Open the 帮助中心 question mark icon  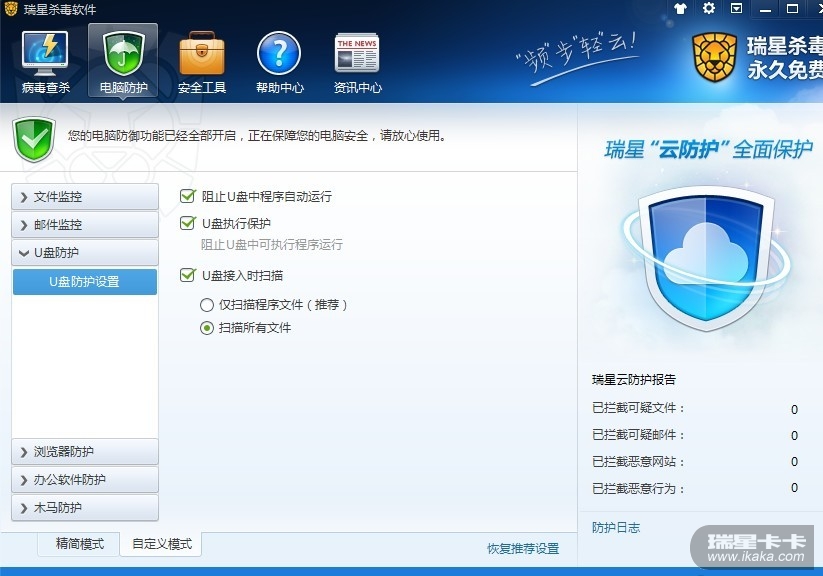point(279,61)
